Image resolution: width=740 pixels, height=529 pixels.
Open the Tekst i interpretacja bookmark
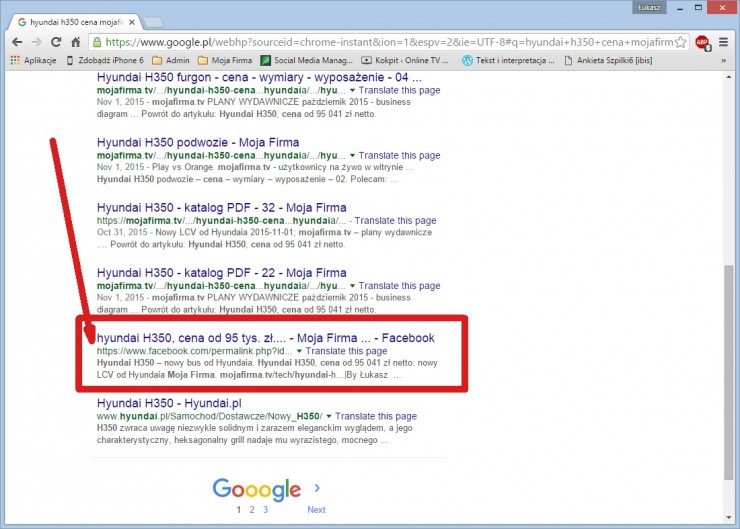click(508, 60)
